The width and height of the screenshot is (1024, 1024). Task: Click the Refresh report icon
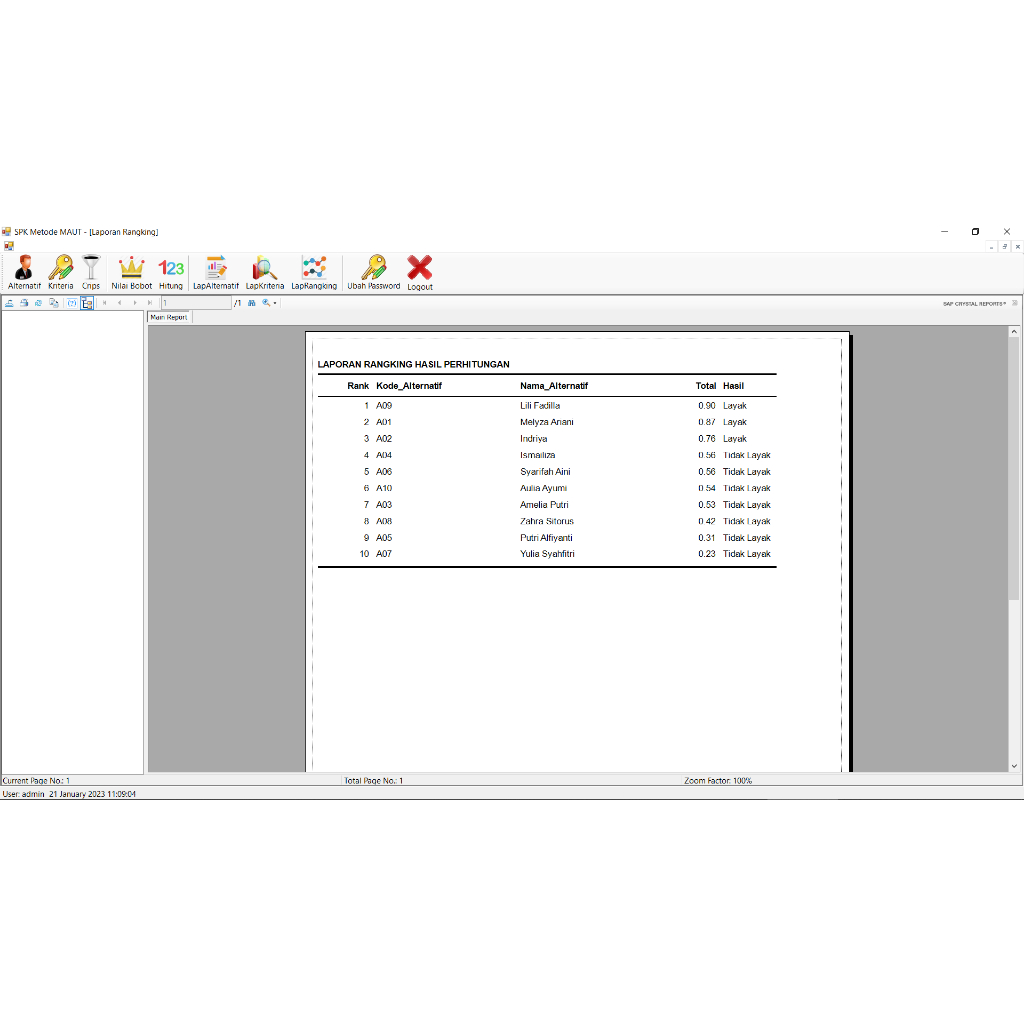pyautogui.click(x=39, y=303)
